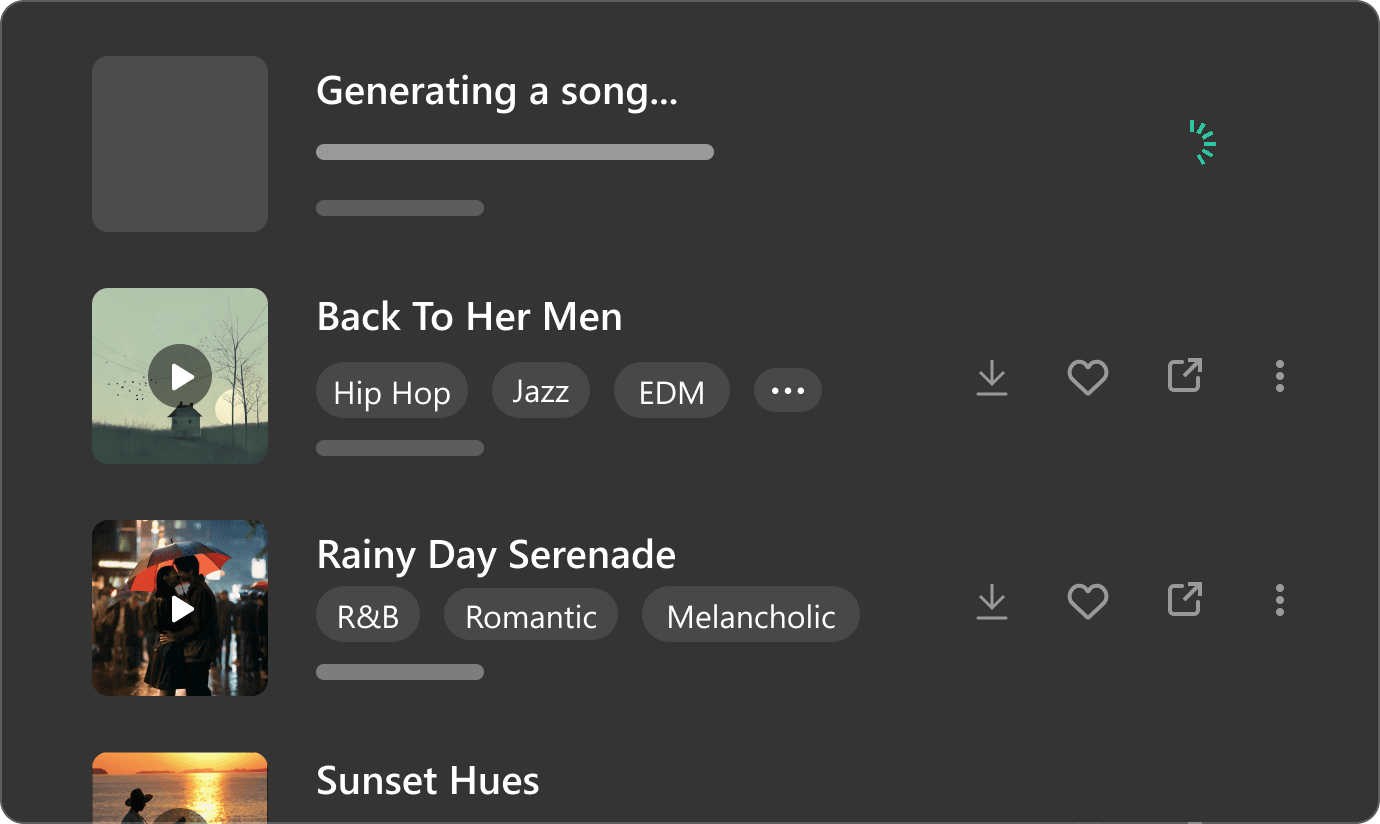This screenshot has width=1380, height=824.
Task: Select the Romantic tag
Action: coord(531,615)
